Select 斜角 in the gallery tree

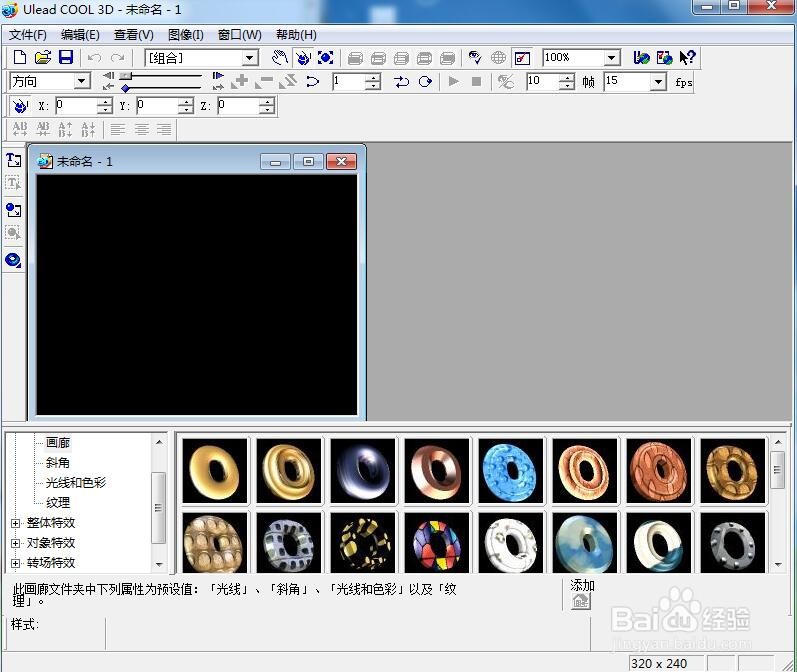pyautogui.click(x=57, y=463)
